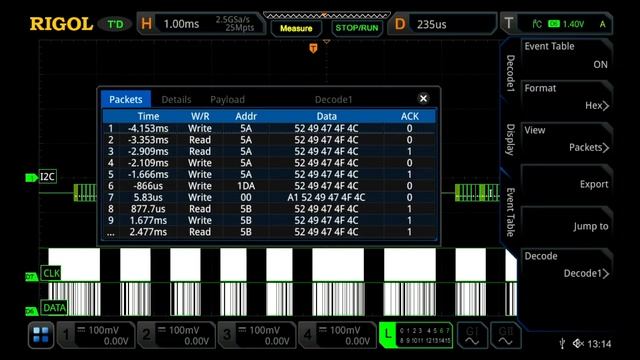Open the logic analyzer L channel panel
Image resolution: width=640 pixels, height=360 pixels.
[x=416, y=335]
